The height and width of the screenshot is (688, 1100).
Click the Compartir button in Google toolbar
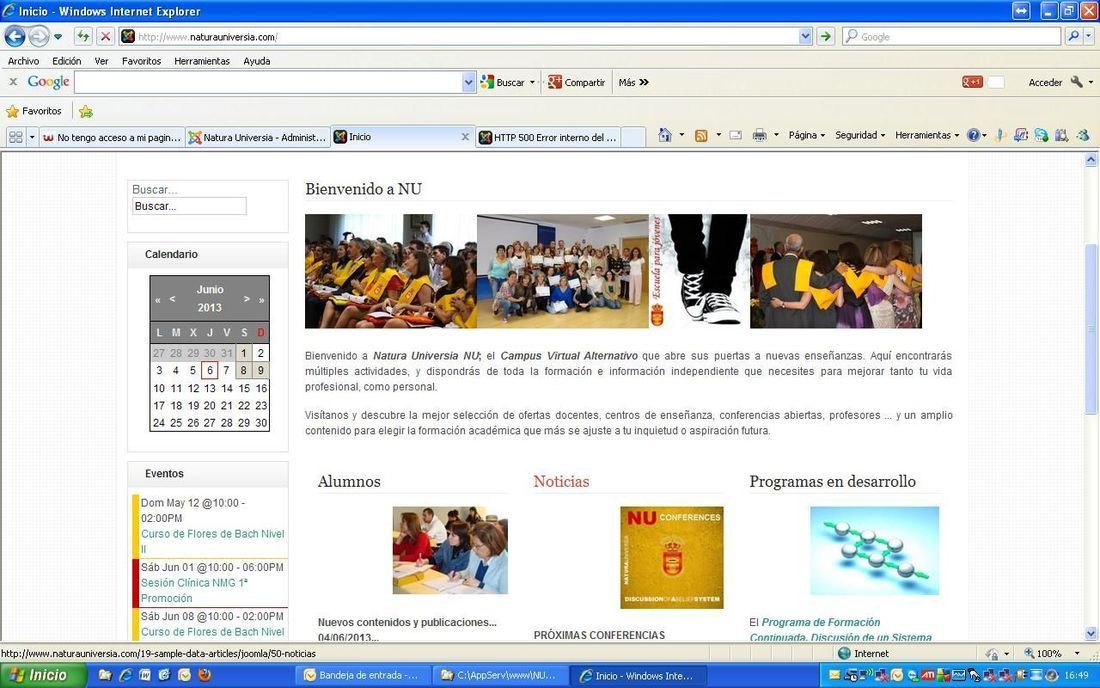coord(577,82)
